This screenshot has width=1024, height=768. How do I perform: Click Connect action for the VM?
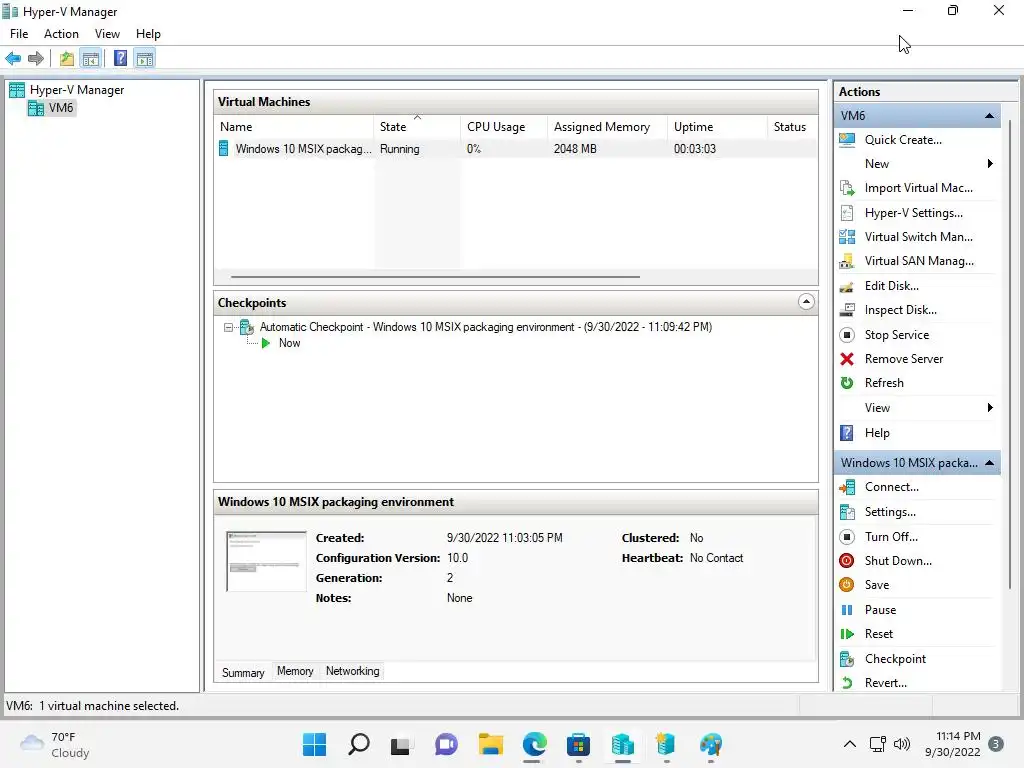pyautogui.click(x=891, y=487)
